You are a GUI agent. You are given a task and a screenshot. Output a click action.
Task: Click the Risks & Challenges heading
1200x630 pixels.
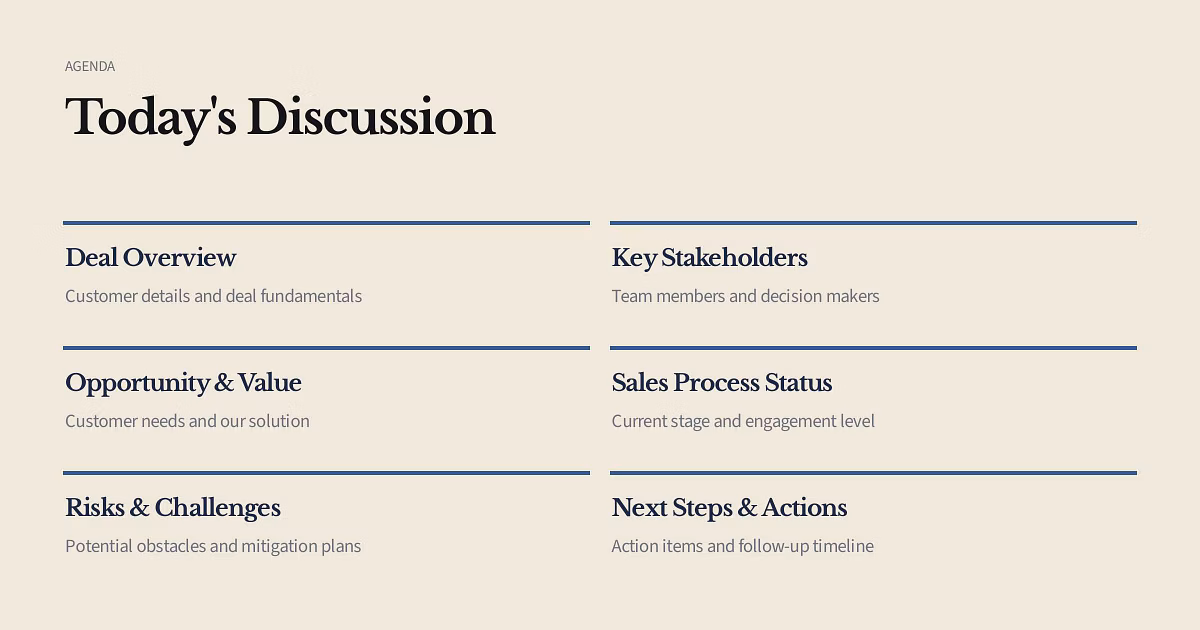click(173, 508)
